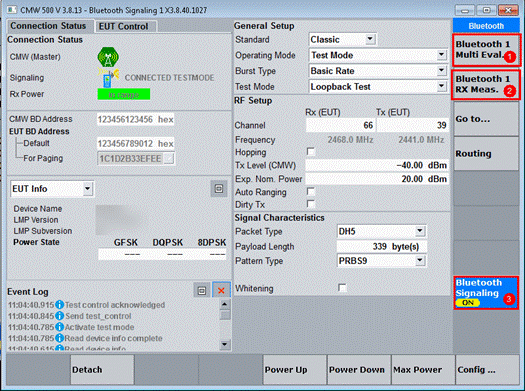Click Event Log scrollbar down arrow
This screenshot has height=391, width=525.
point(225,344)
